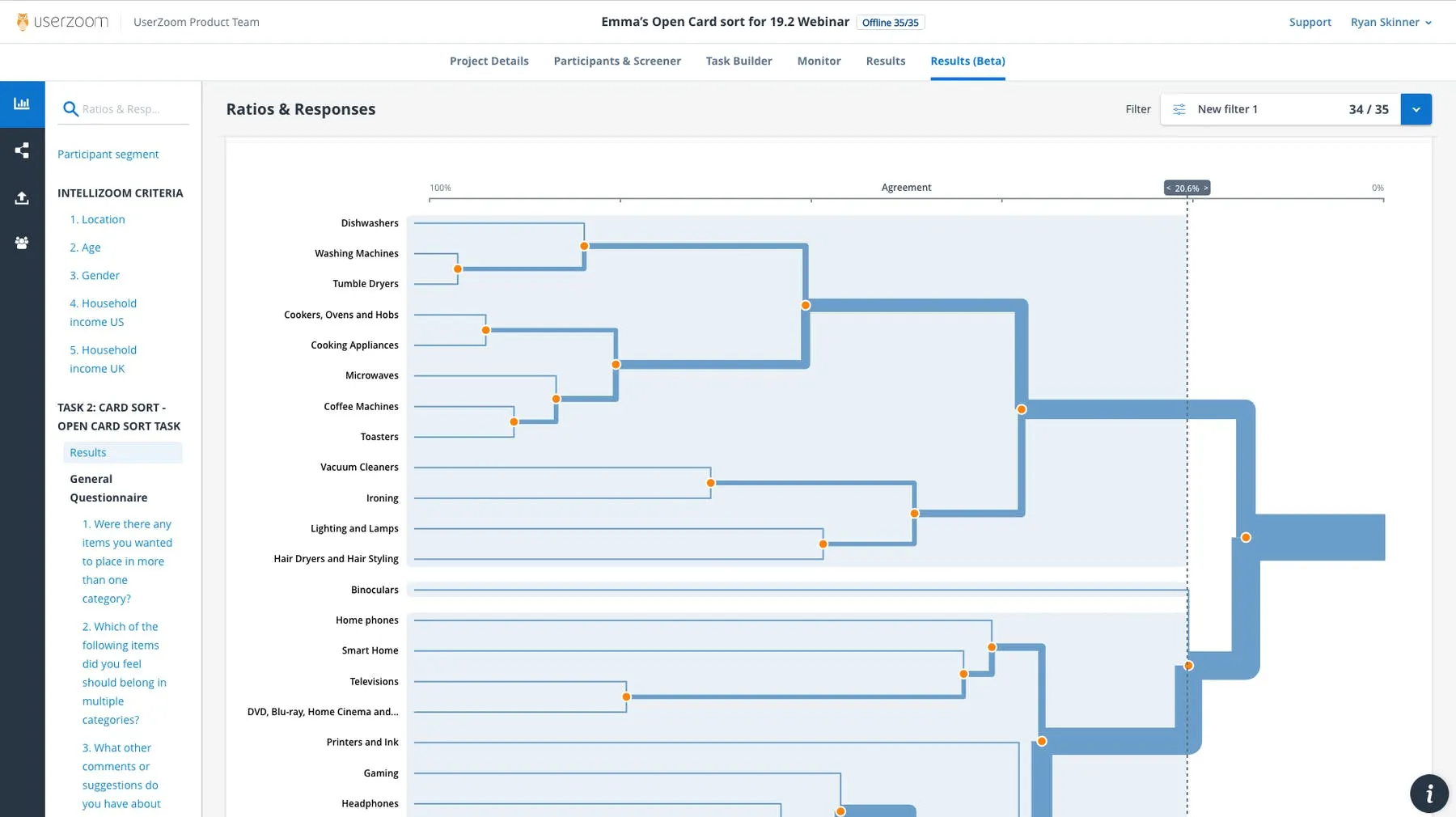Click the Support link
Viewport: 1456px width, 817px height.
coord(1310,22)
